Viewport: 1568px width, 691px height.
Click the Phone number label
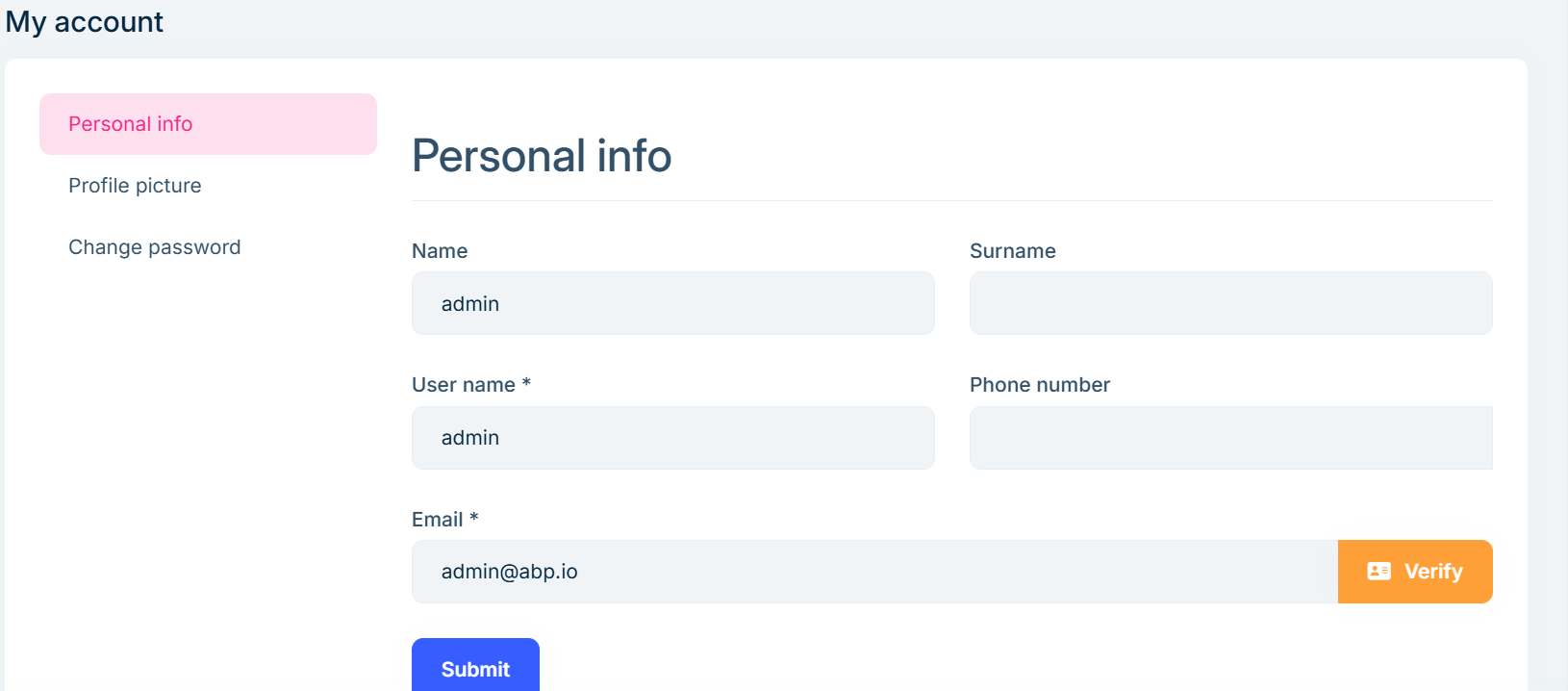[x=1039, y=385]
